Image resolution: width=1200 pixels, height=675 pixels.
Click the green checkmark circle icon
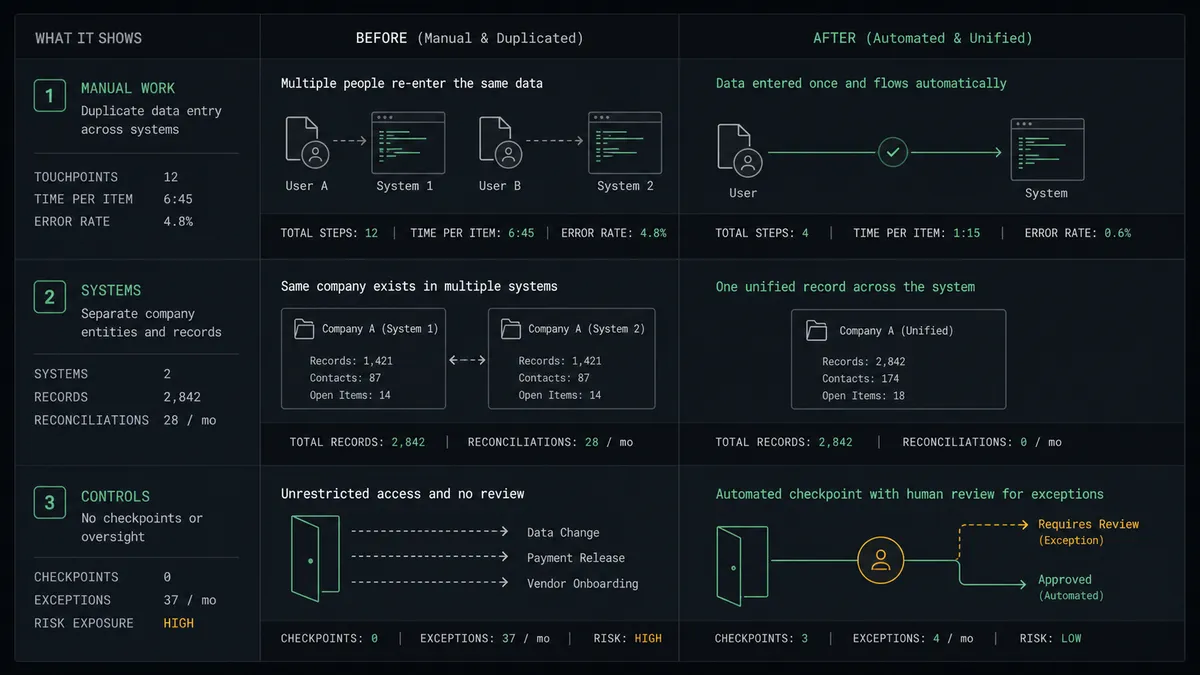(892, 153)
